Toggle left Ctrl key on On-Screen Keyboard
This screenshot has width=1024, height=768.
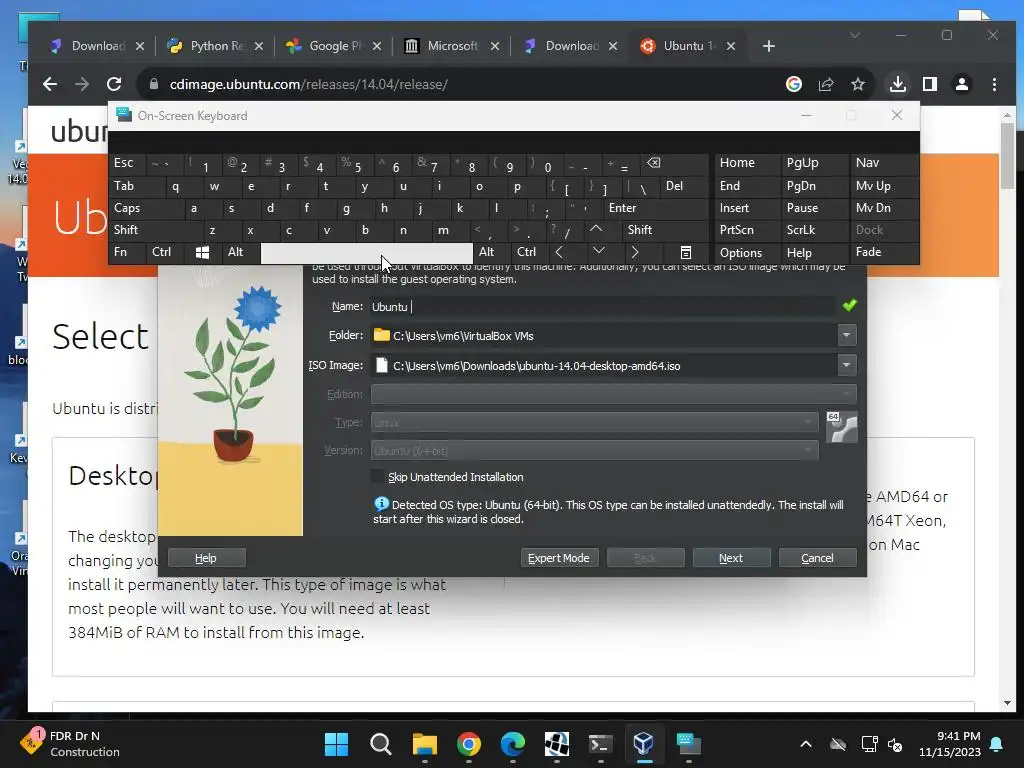click(x=166, y=252)
